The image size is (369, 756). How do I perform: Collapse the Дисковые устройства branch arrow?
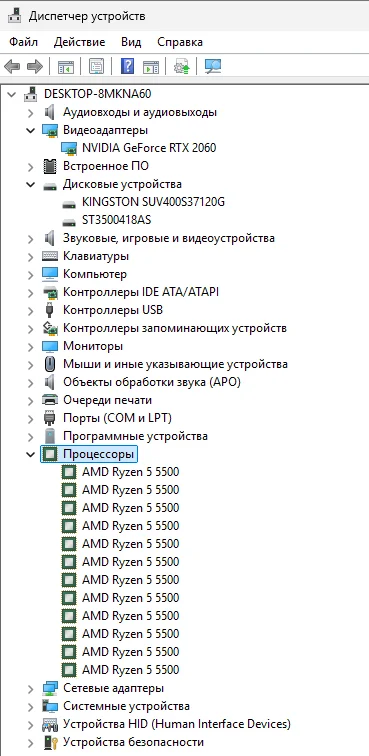(x=30, y=184)
